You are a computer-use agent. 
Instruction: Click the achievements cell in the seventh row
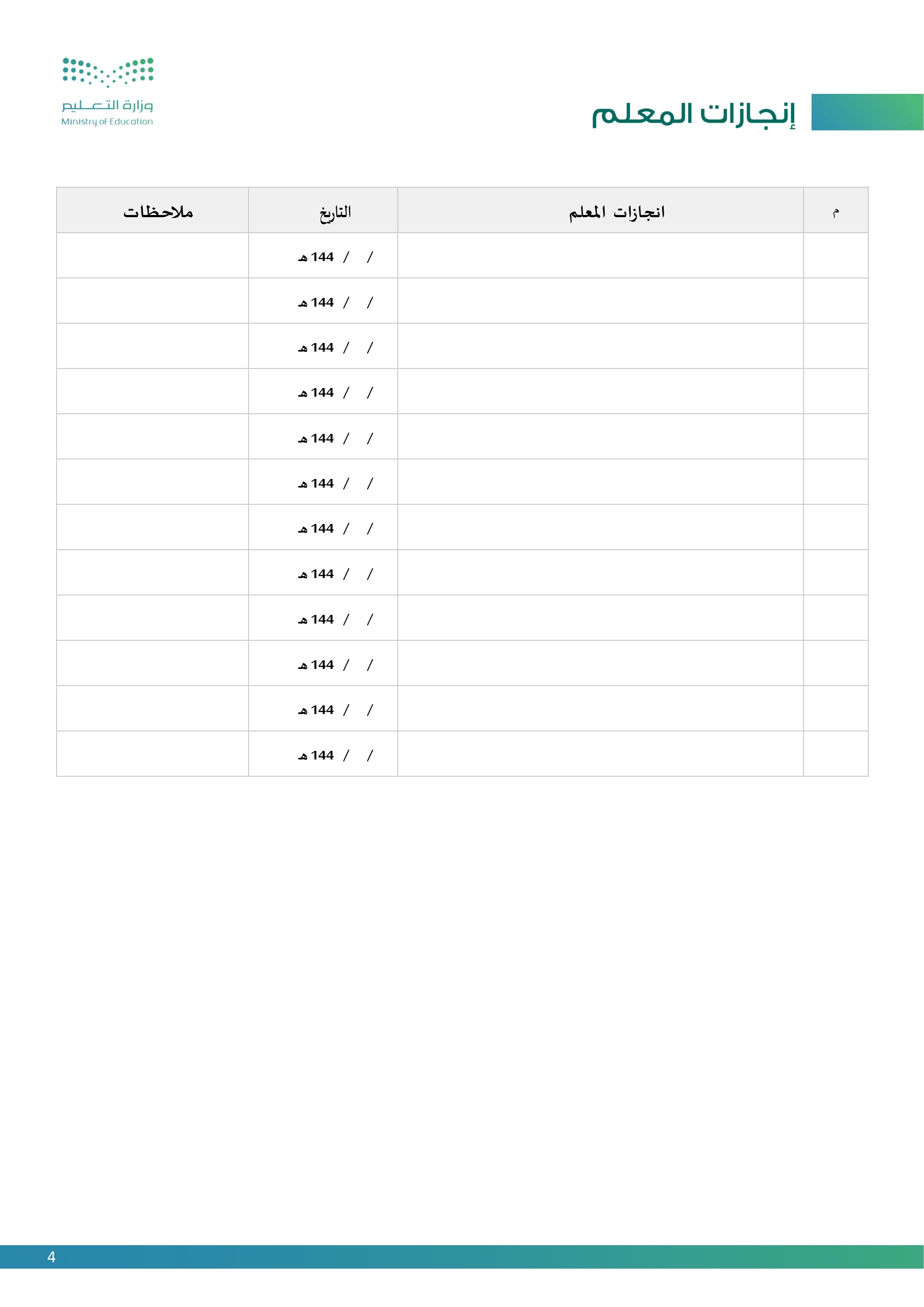pyautogui.click(x=600, y=527)
